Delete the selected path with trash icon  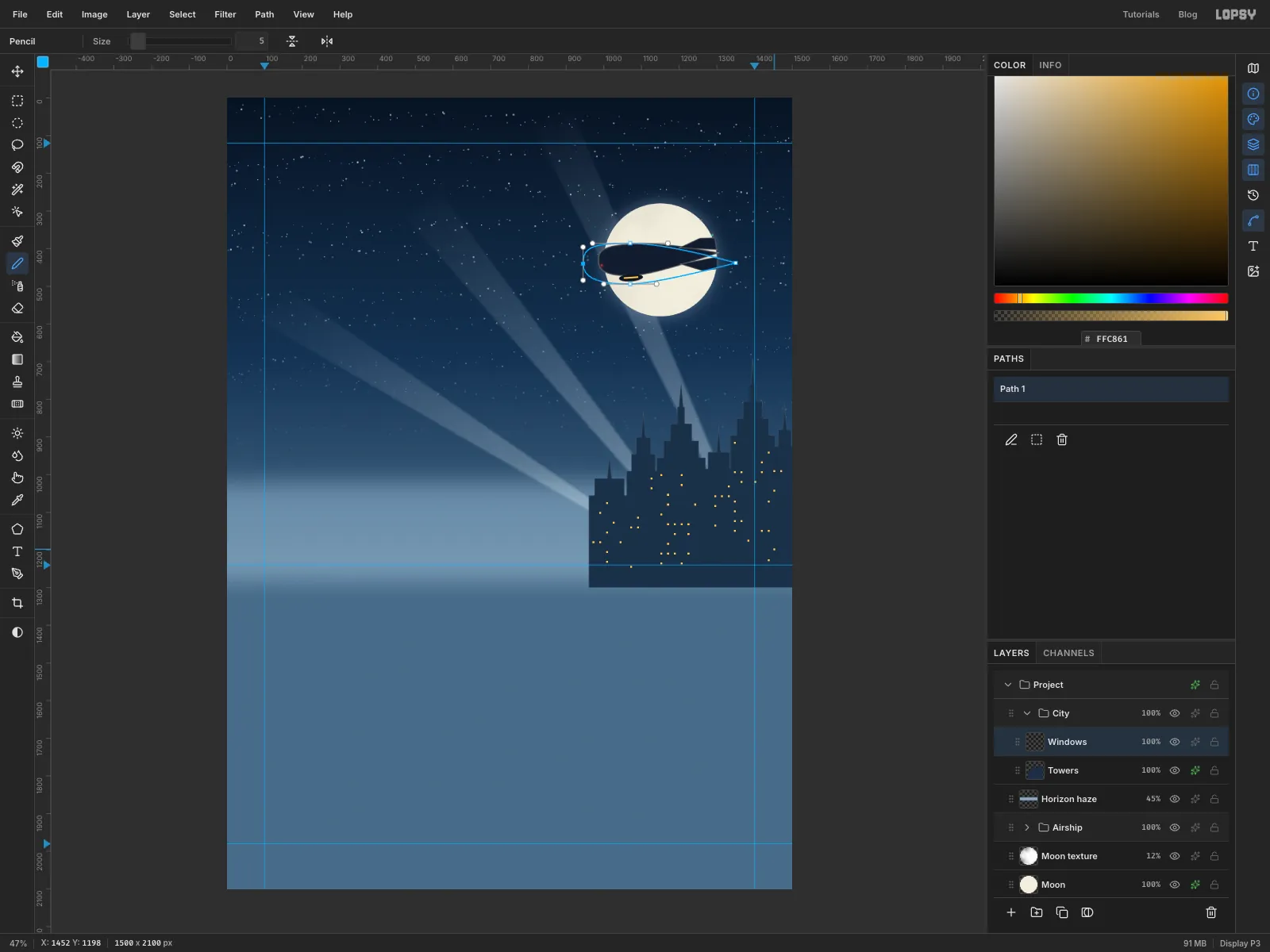1062,440
